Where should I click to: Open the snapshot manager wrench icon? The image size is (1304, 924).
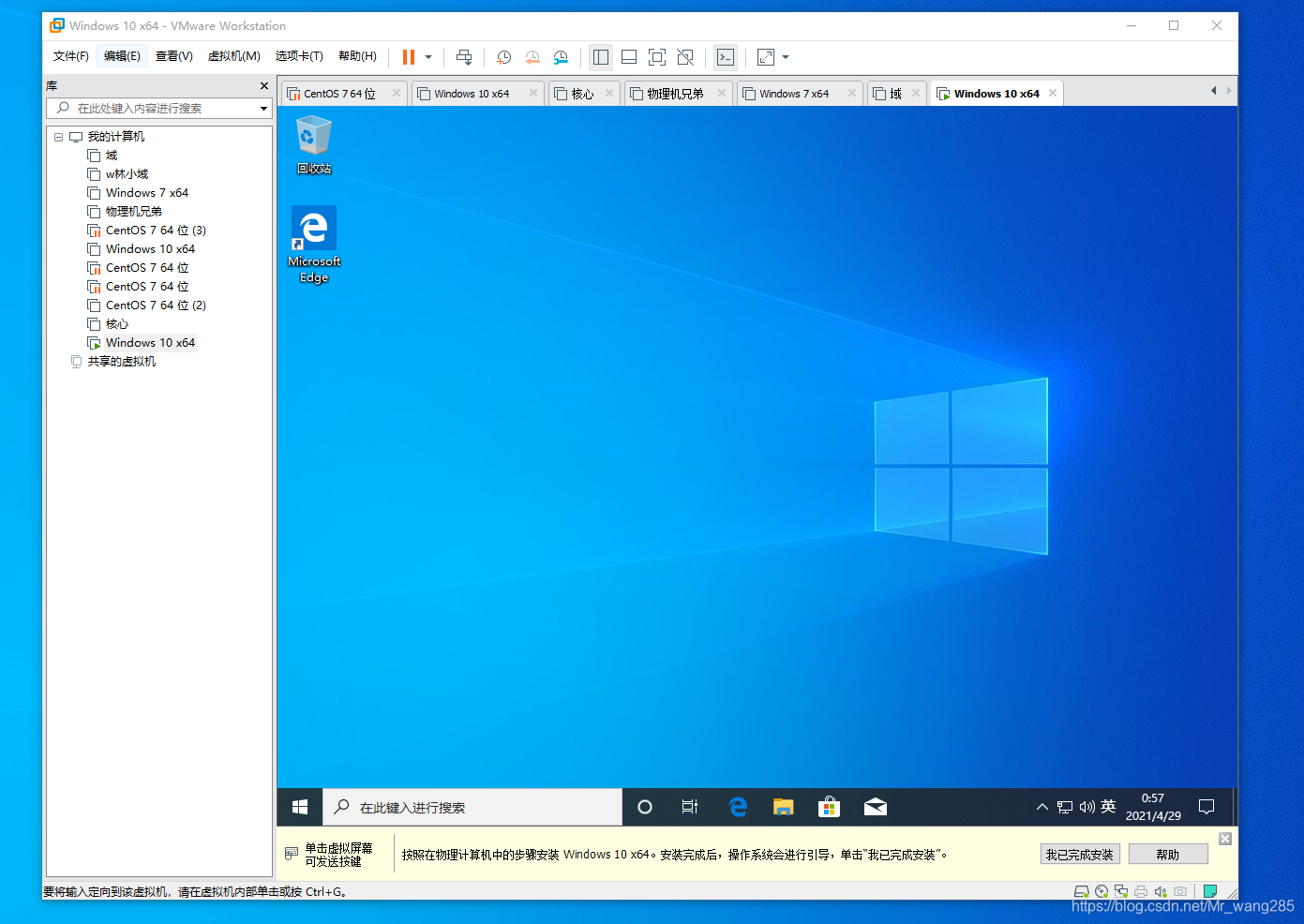pyautogui.click(x=561, y=57)
